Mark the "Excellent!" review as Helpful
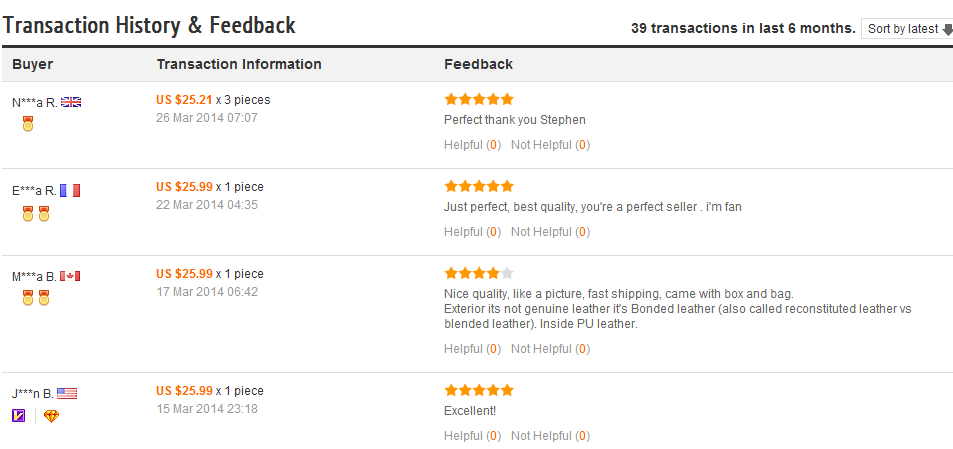953x449 pixels. pos(472,436)
